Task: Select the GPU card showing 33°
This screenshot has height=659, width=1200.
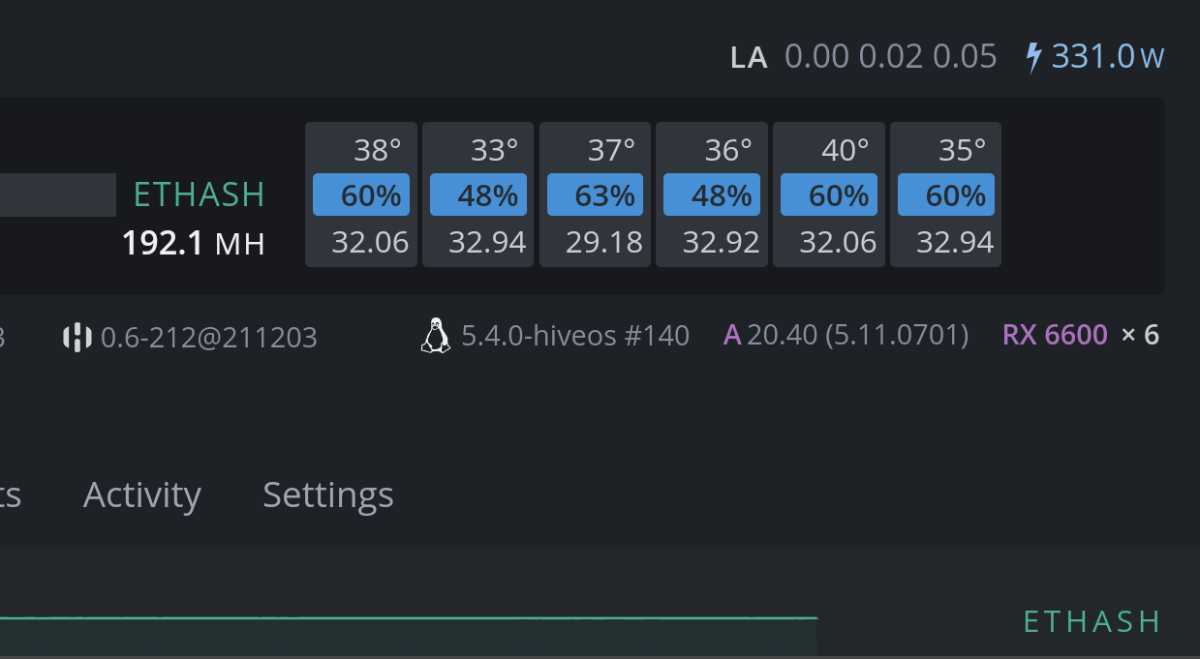Action: 479,195
